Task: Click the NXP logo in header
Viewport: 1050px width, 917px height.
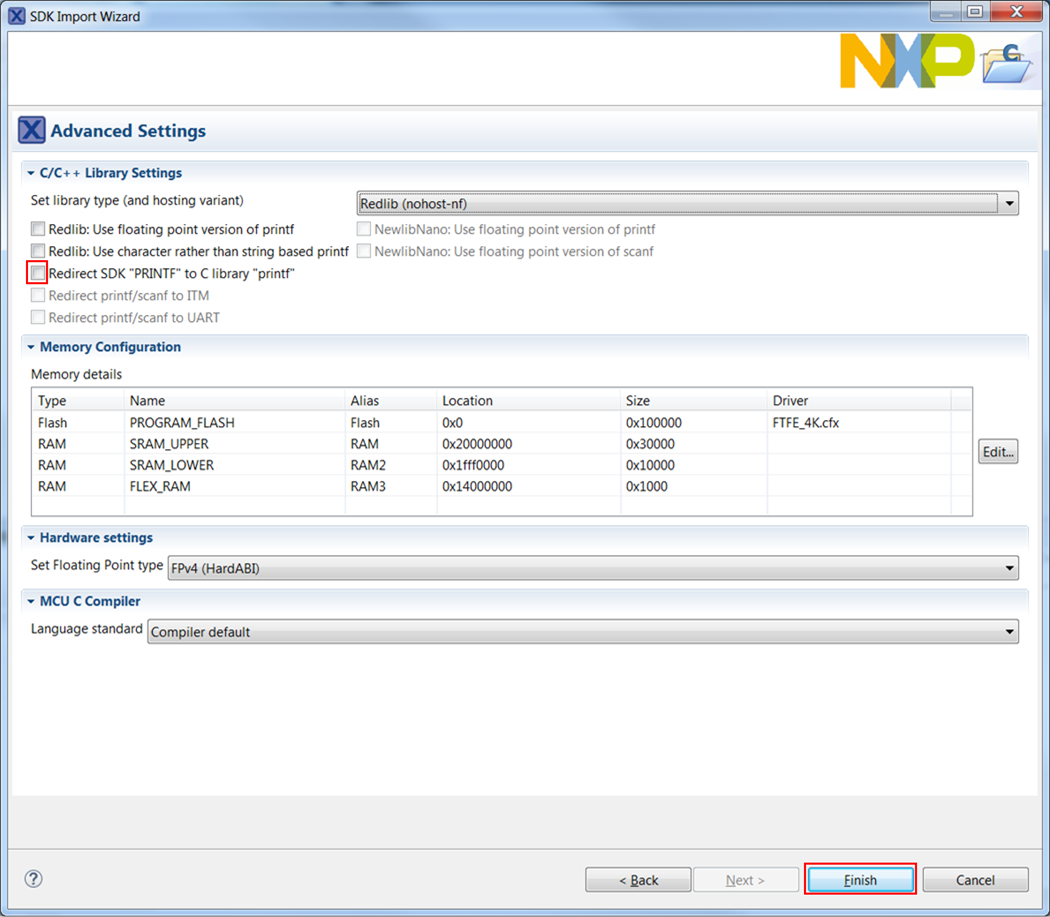Action: [906, 60]
